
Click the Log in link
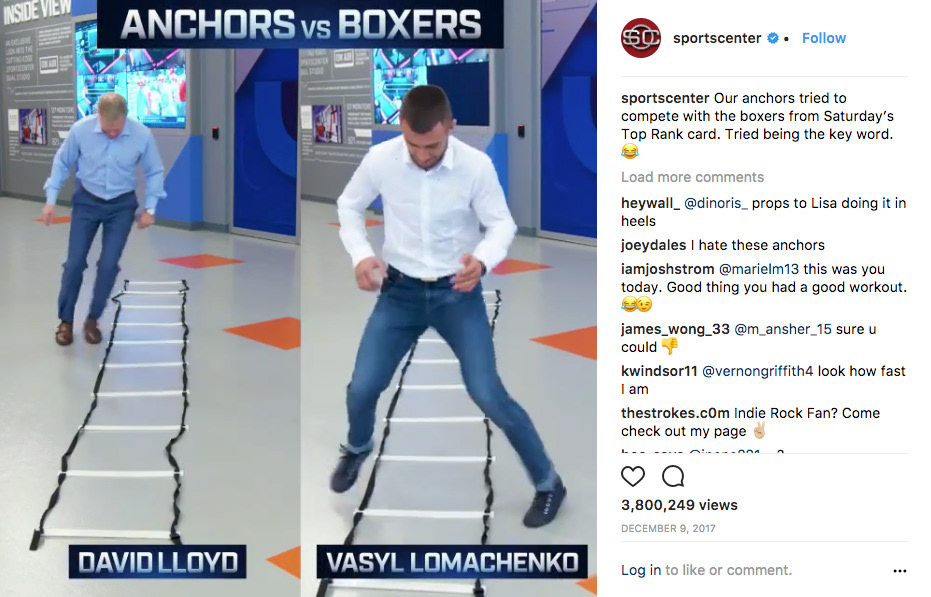641,570
